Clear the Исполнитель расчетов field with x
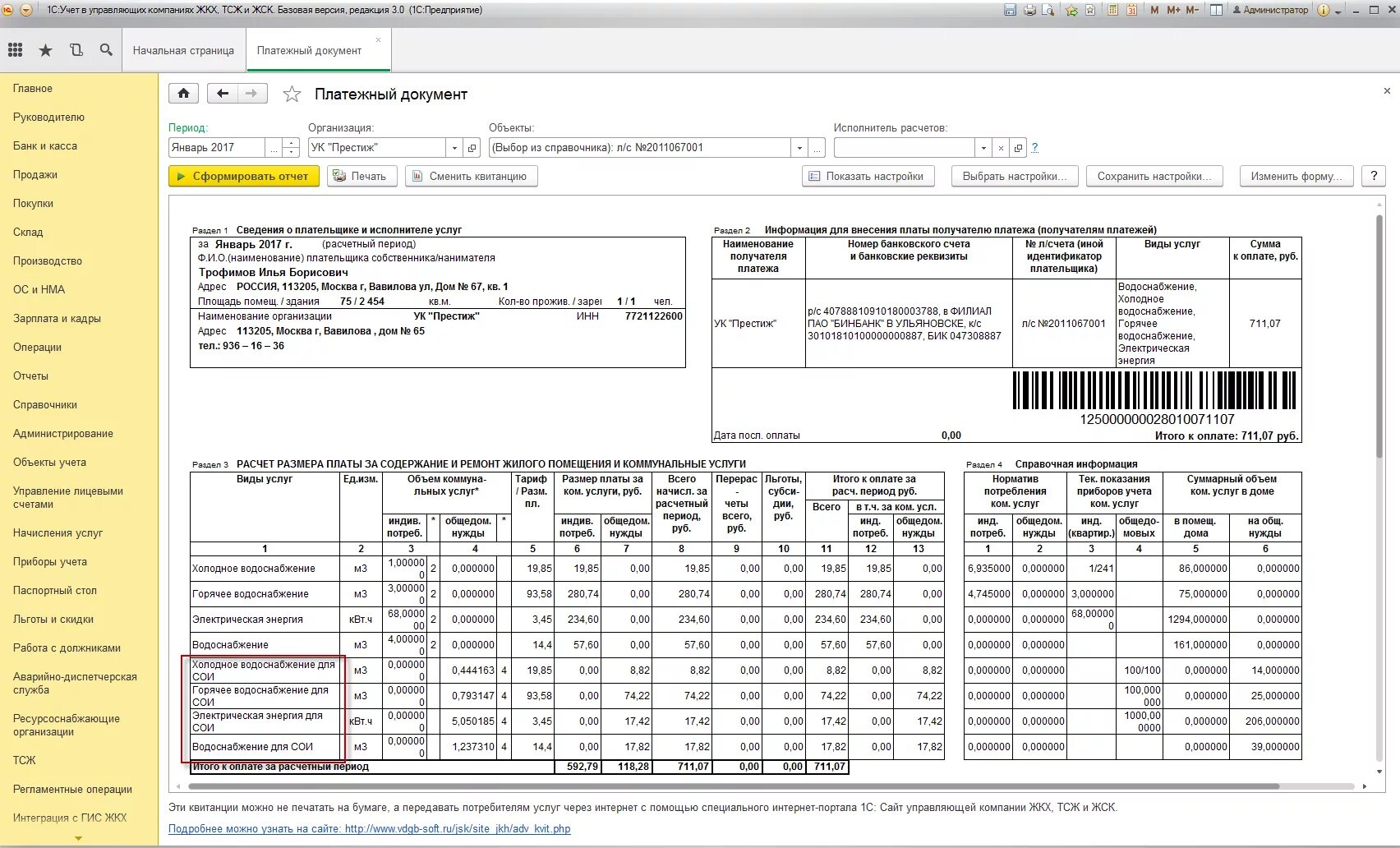Image resolution: width=1400 pixels, height=848 pixels. pos(1001,148)
